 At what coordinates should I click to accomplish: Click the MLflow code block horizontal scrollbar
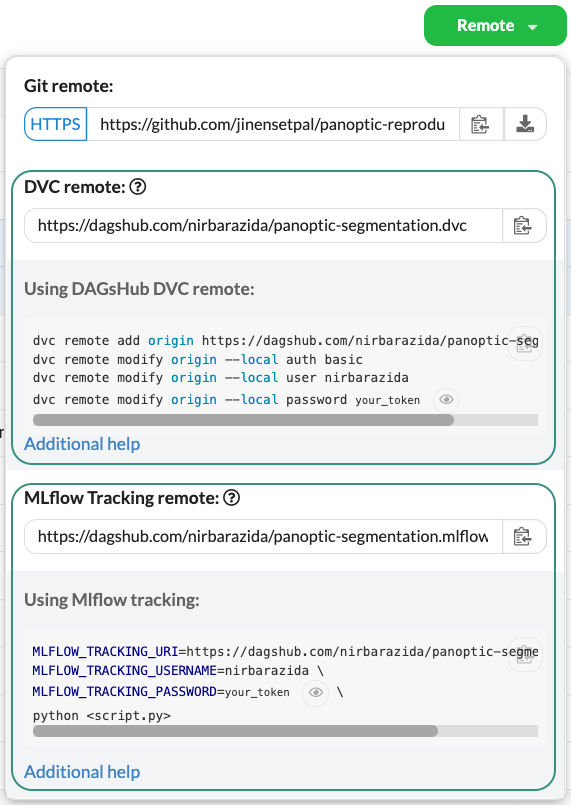click(235, 731)
